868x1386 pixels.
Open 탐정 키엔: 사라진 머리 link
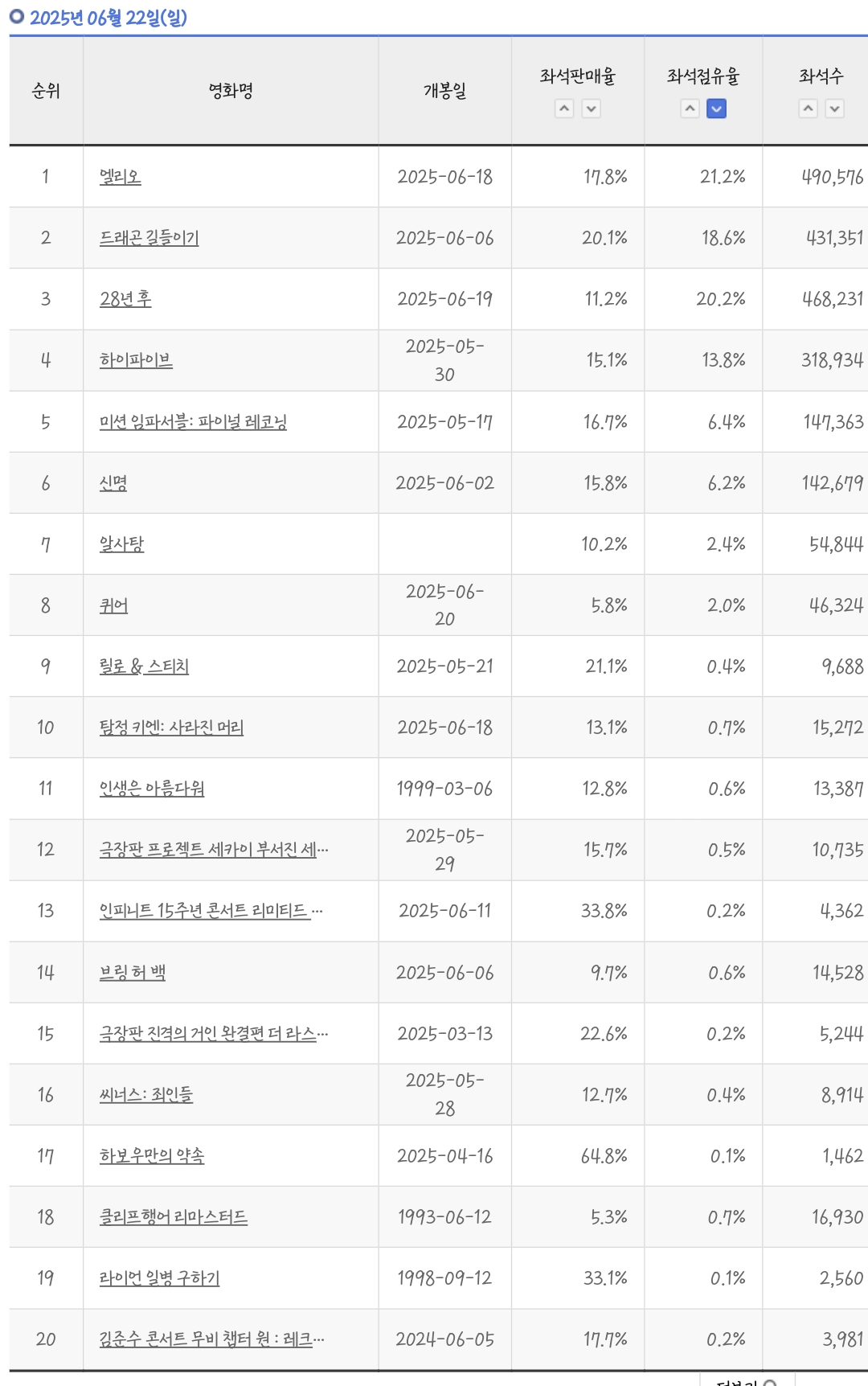(x=171, y=727)
